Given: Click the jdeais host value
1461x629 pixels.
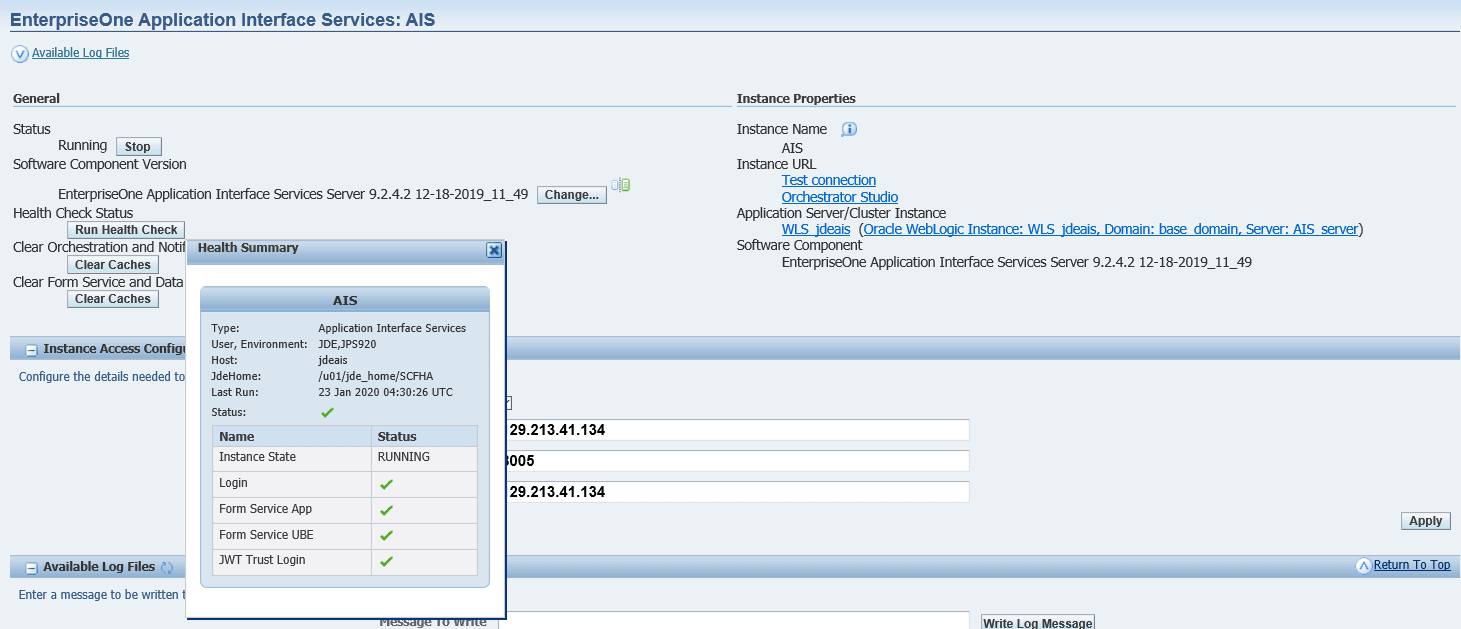Looking at the screenshot, I should pyautogui.click(x=333, y=360).
